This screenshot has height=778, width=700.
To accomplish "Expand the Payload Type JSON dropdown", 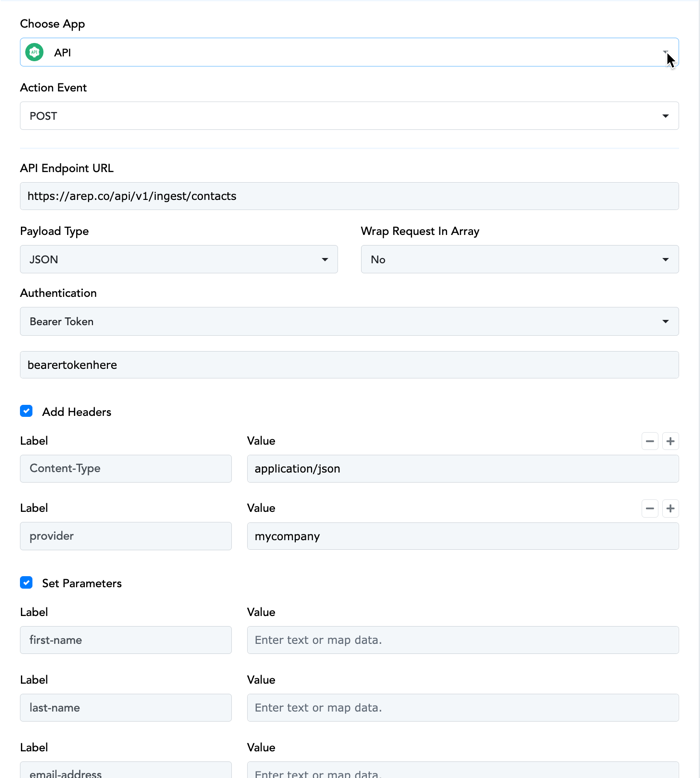I will click(179, 259).
